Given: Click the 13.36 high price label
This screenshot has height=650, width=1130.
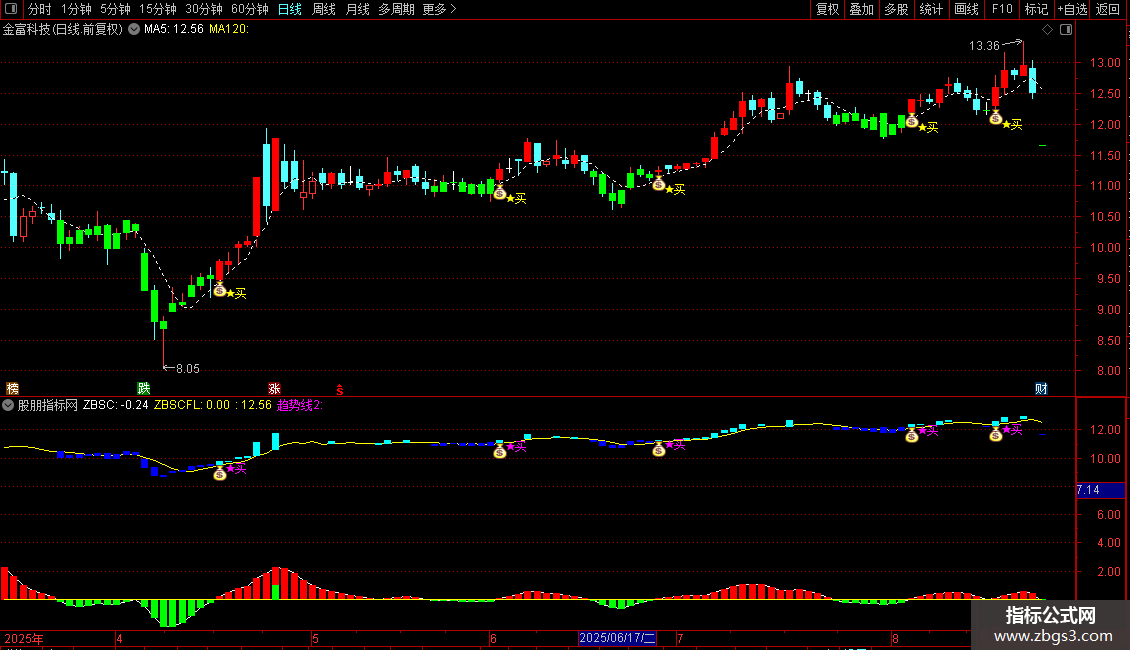Looking at the screenshot, I should 984,45.
